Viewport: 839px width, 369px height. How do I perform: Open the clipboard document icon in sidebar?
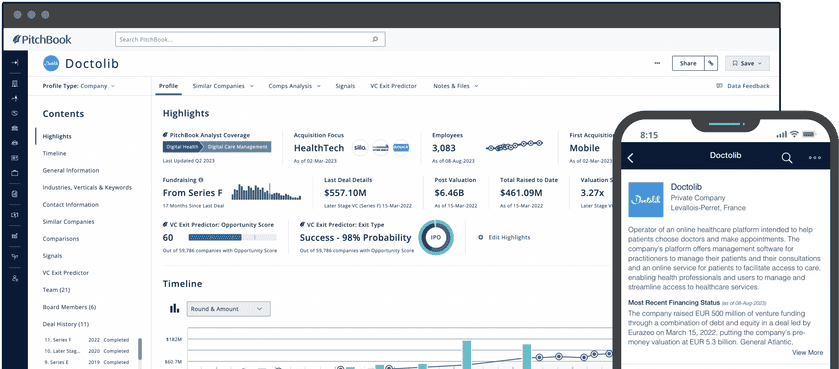14,194
